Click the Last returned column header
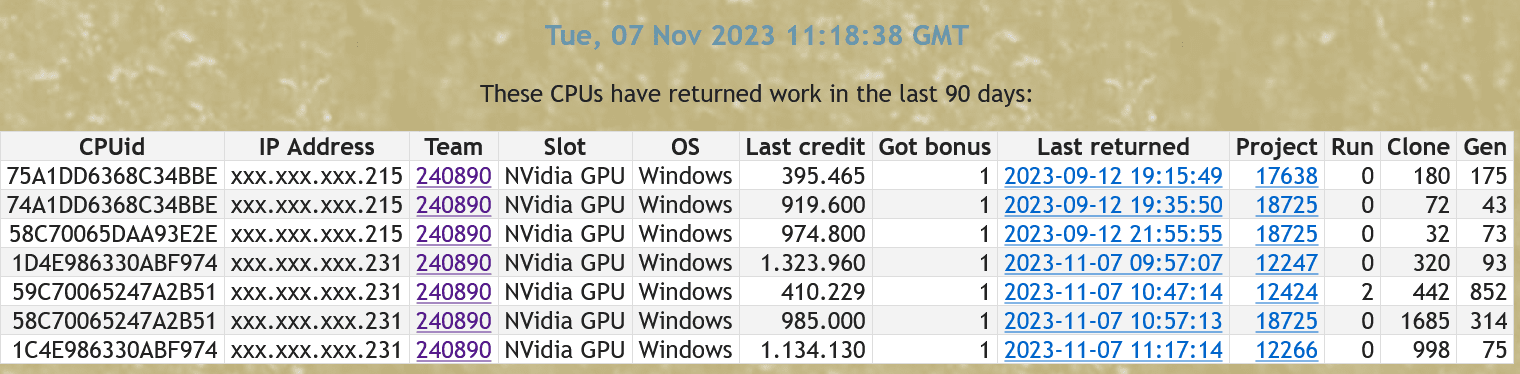This screenshot has width=1520, height=374. (x=1113, y=147)
